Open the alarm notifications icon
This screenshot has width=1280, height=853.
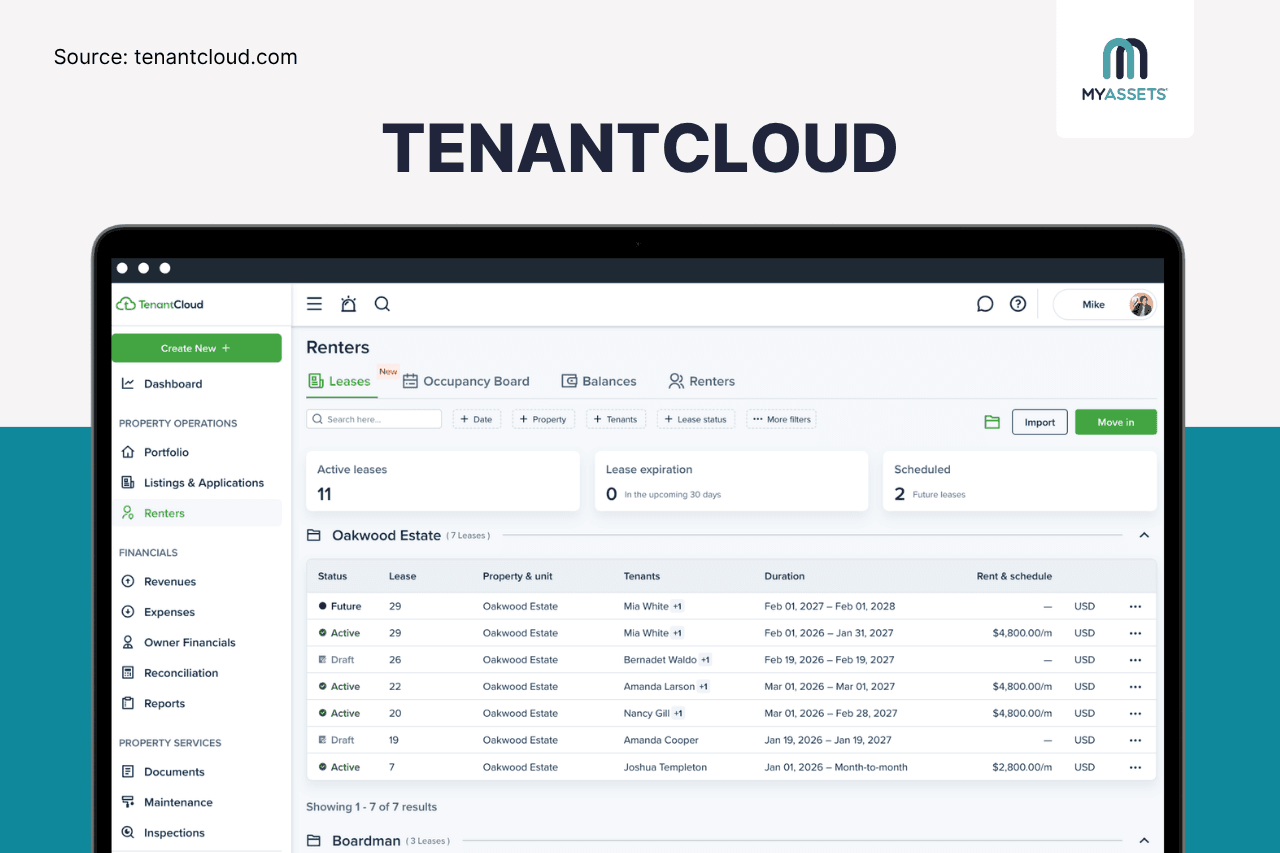tap(348, 304)
